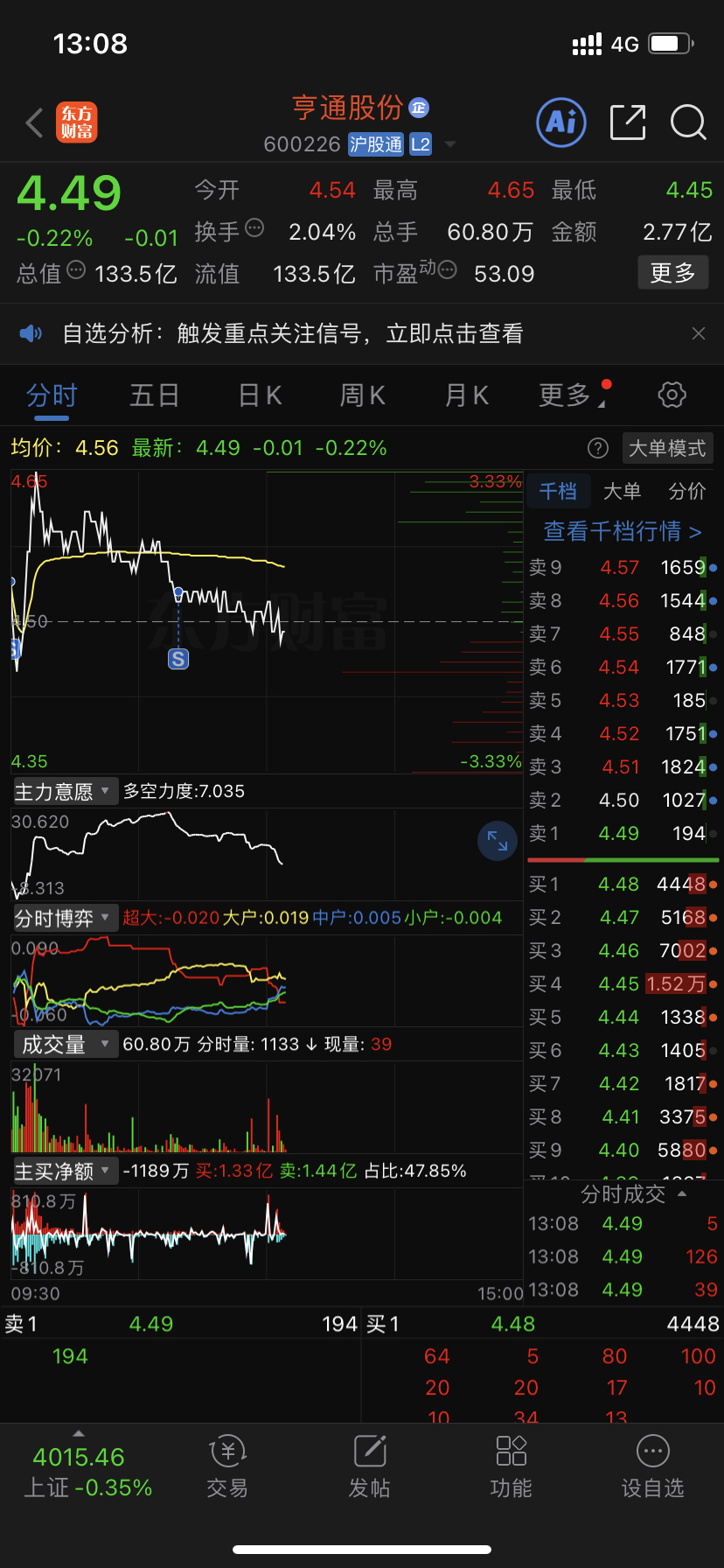Screen dimensions: 724x1568
Task: Select the 买2 4.47 order row
Action: coord(623,918)
